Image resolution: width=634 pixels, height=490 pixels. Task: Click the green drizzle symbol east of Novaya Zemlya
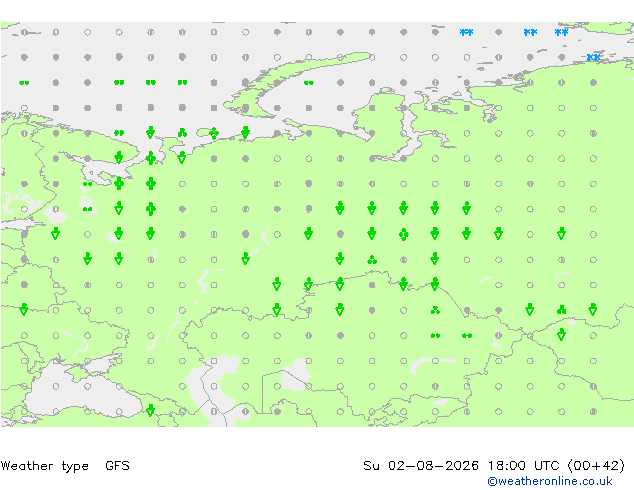pos(309,83)
